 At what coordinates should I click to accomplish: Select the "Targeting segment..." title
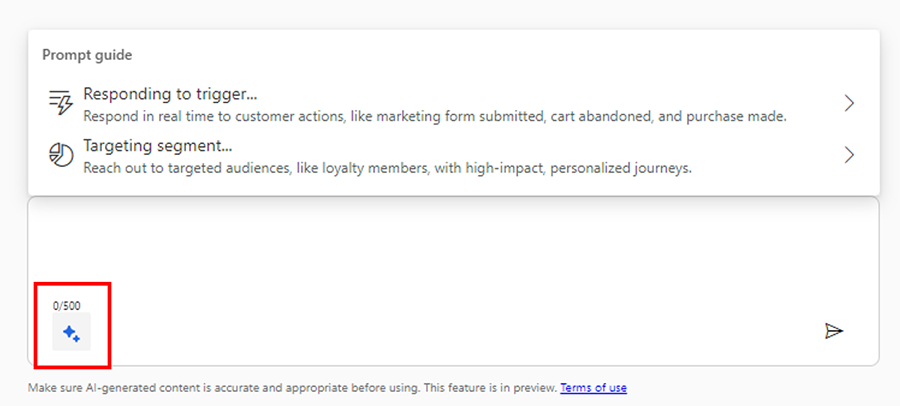click(158, 145)
